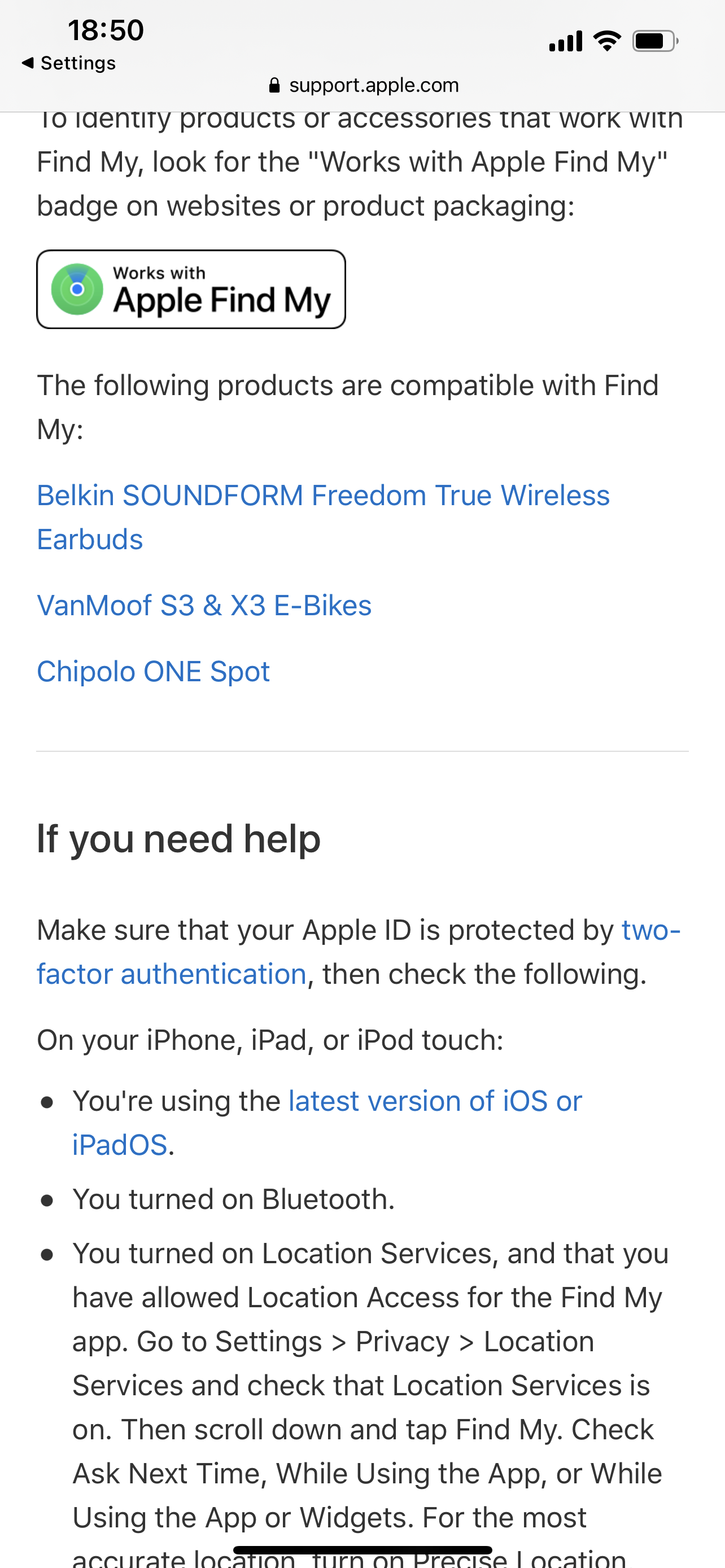This screenshot has width=725, height=1568.
Task: Tap the Settings back label
Action: coord(78,63)
